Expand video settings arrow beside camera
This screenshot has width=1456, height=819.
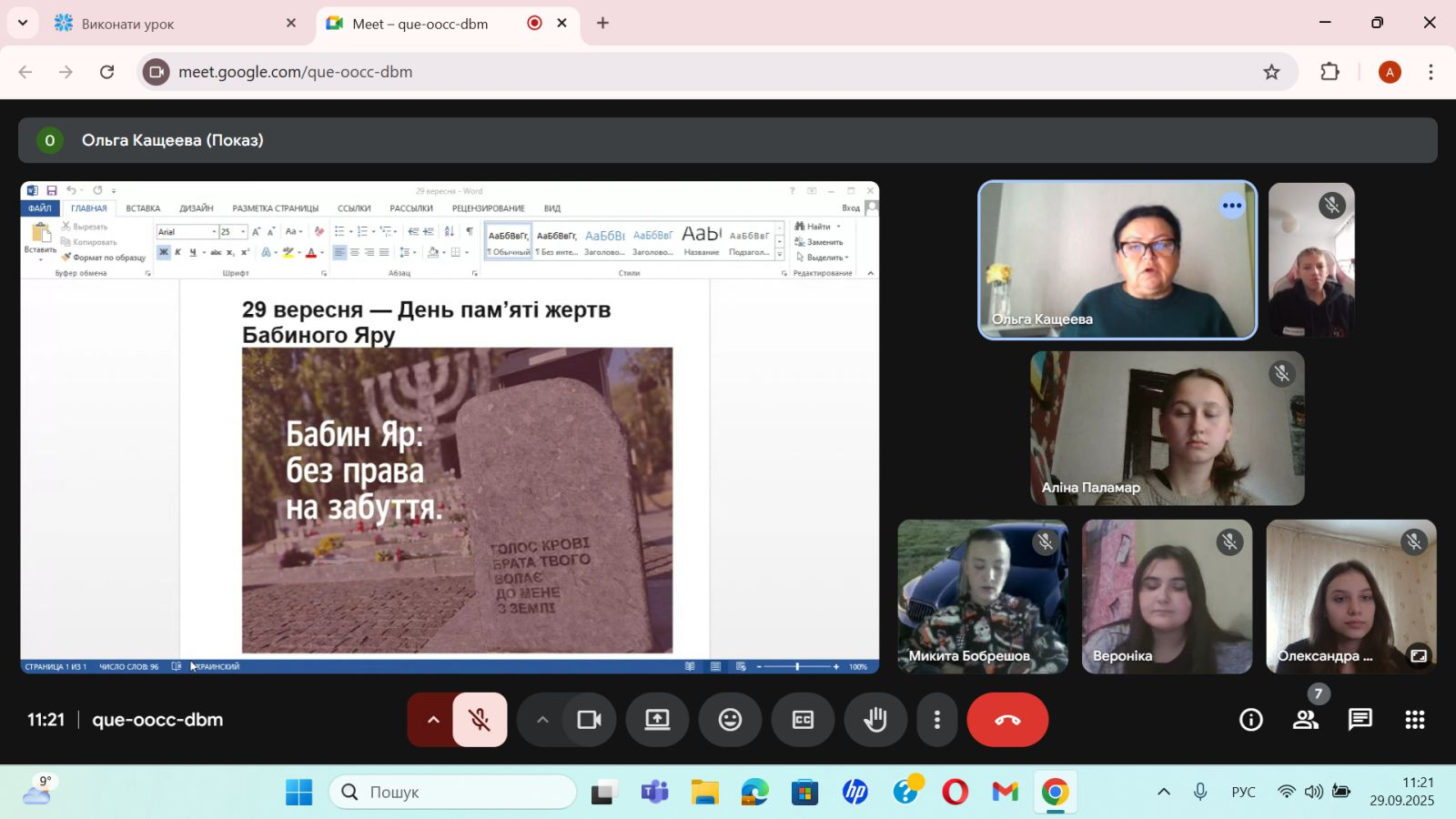tap(542, 720)
